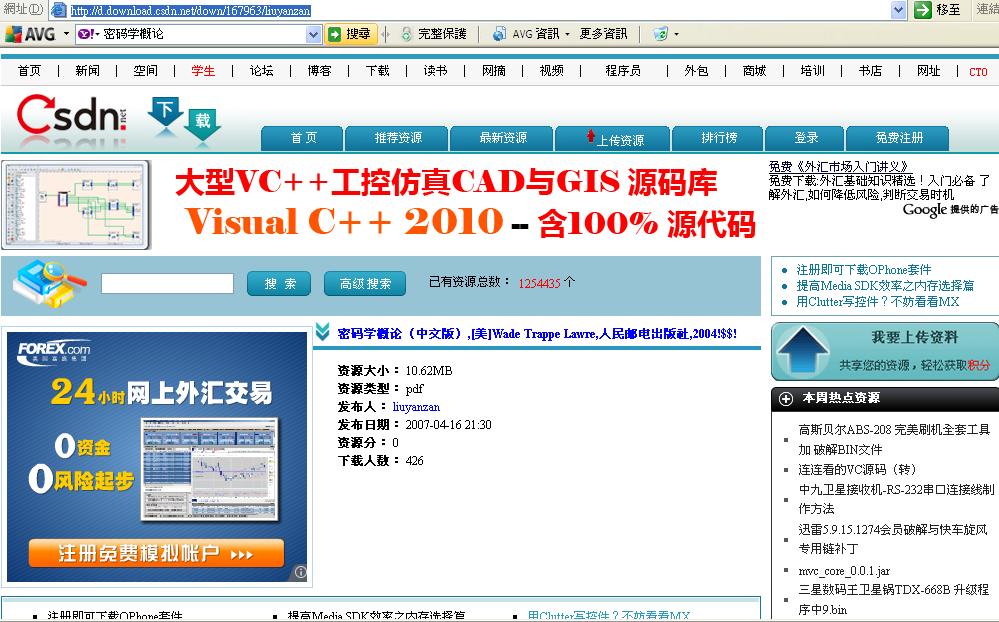Click the Internet Explorer page icon in address bar
Screen dimensions: 999x622
point(59,10)
